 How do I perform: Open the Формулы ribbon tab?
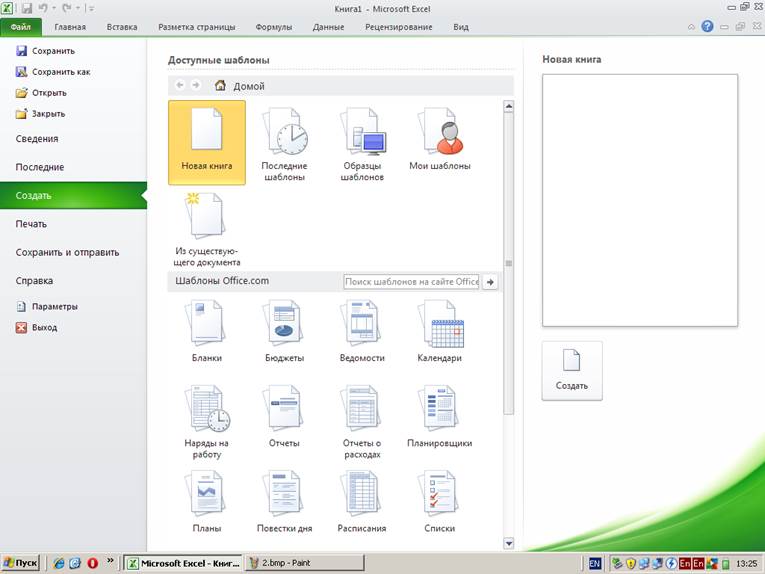point(274,27)
